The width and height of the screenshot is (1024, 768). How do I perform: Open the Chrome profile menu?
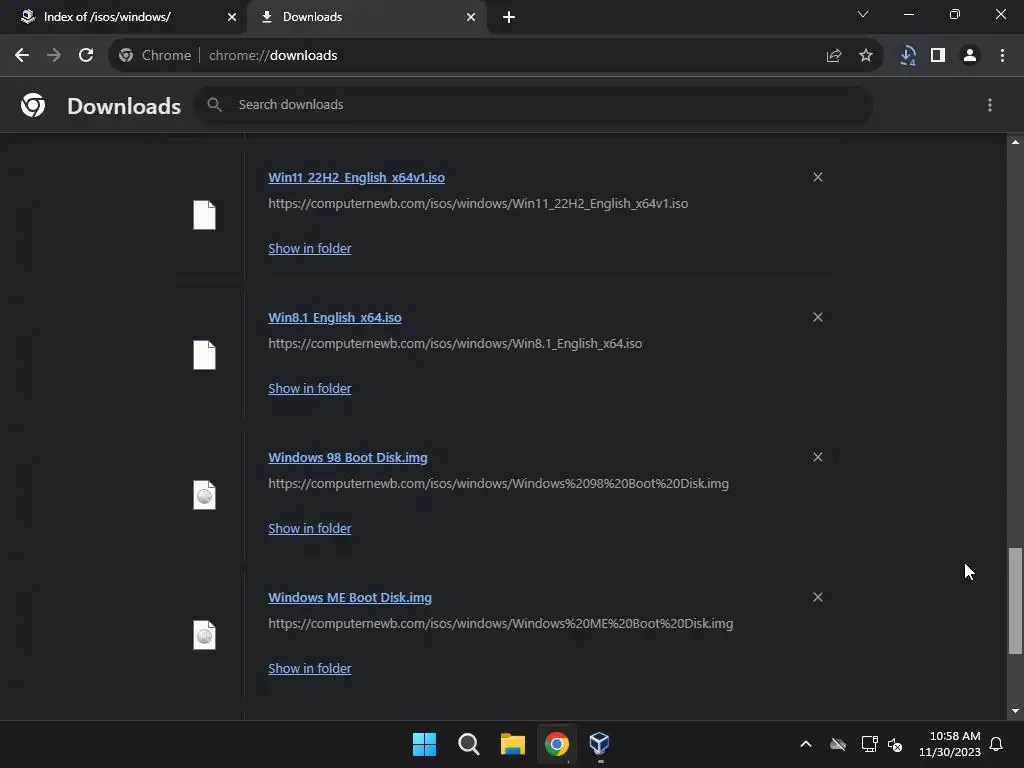pos(970,56)
